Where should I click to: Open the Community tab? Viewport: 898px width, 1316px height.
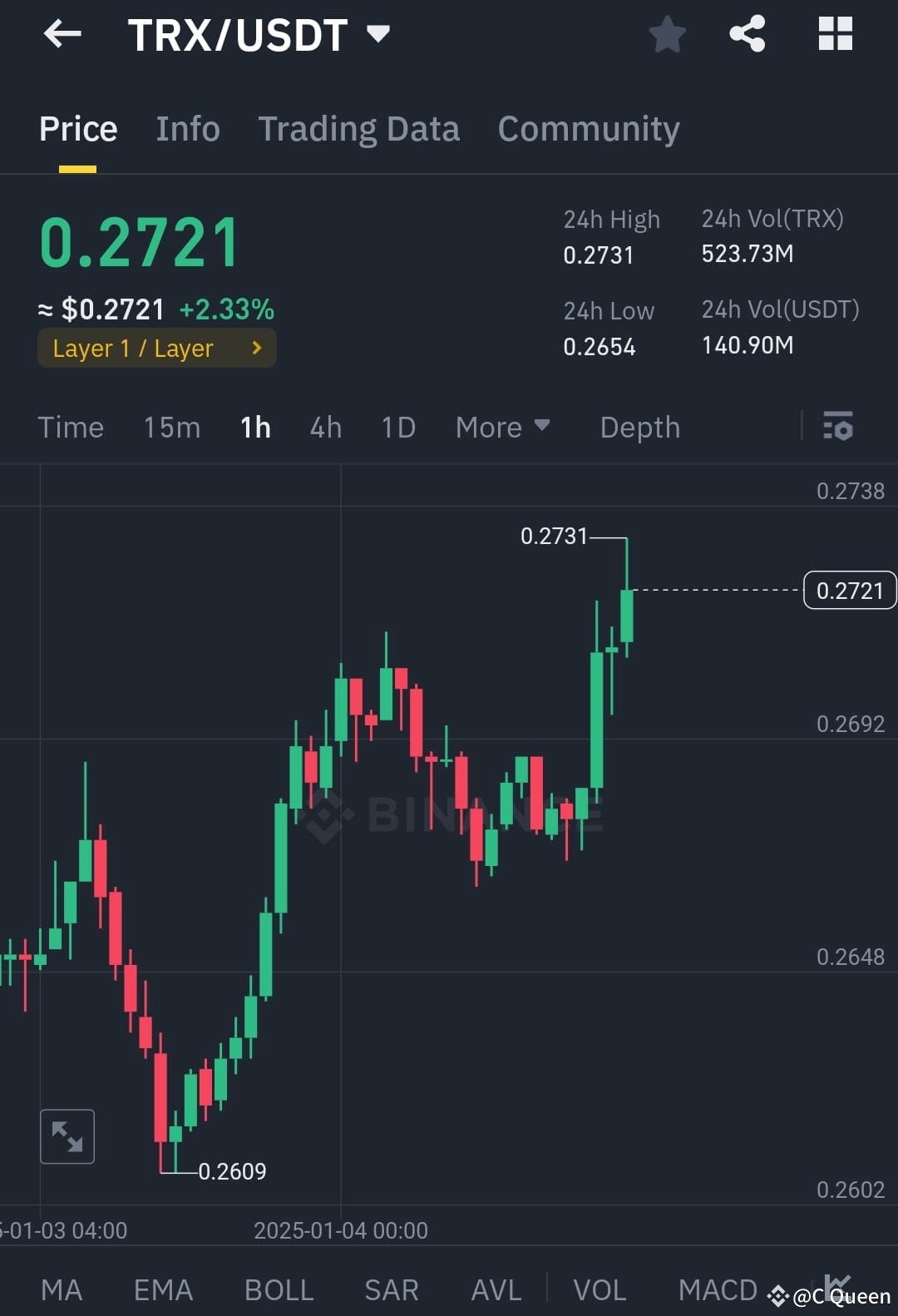588,129
